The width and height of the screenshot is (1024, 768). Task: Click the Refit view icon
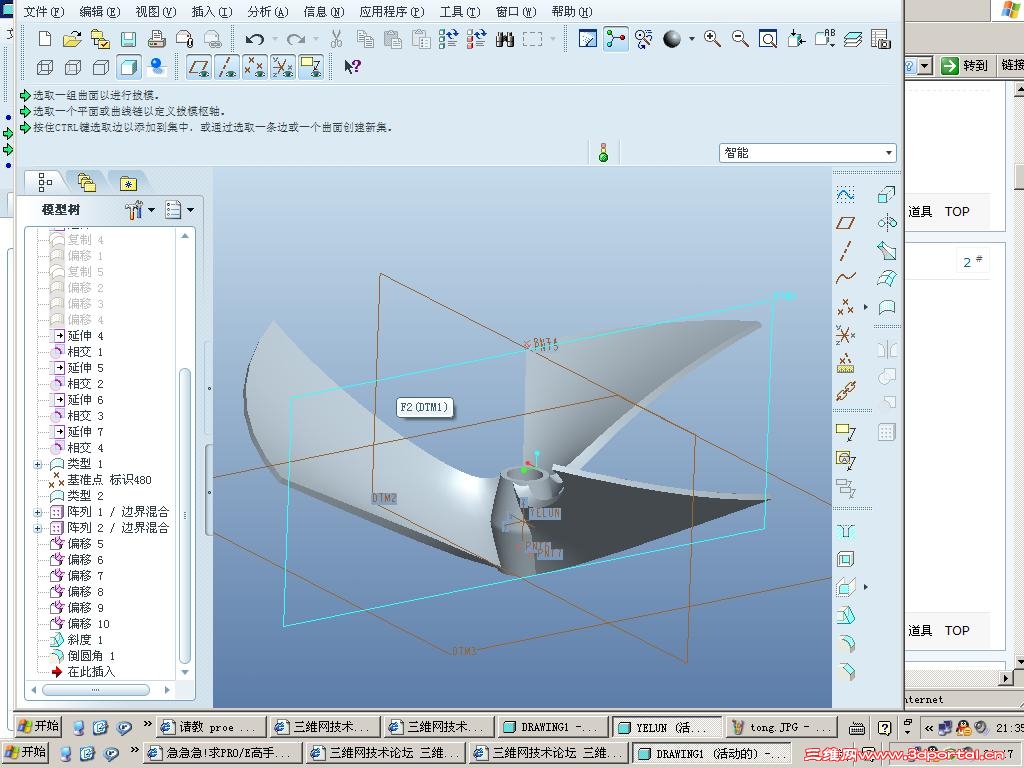click(x=768, y=39)
